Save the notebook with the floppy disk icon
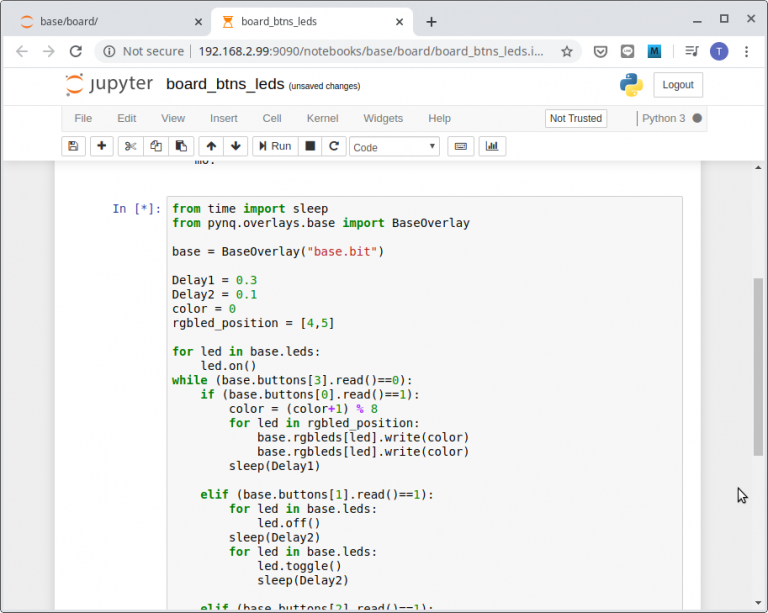 click(x=73, y=146)
